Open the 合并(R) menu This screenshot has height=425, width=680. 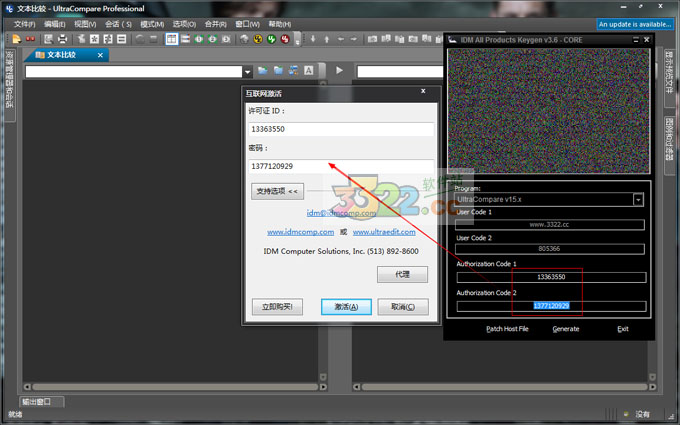tap(216, 24)
